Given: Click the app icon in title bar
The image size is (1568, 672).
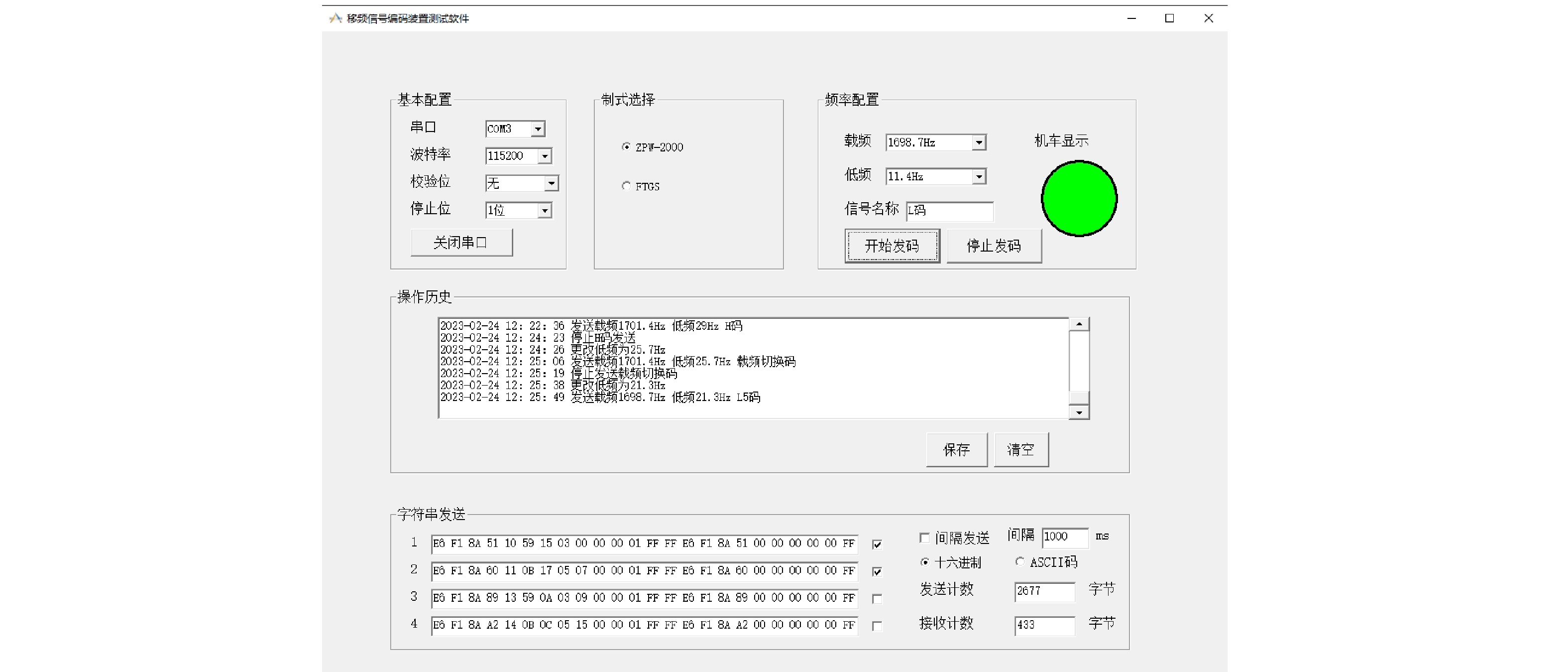Looking at the screenshot, I should [336, 18].
